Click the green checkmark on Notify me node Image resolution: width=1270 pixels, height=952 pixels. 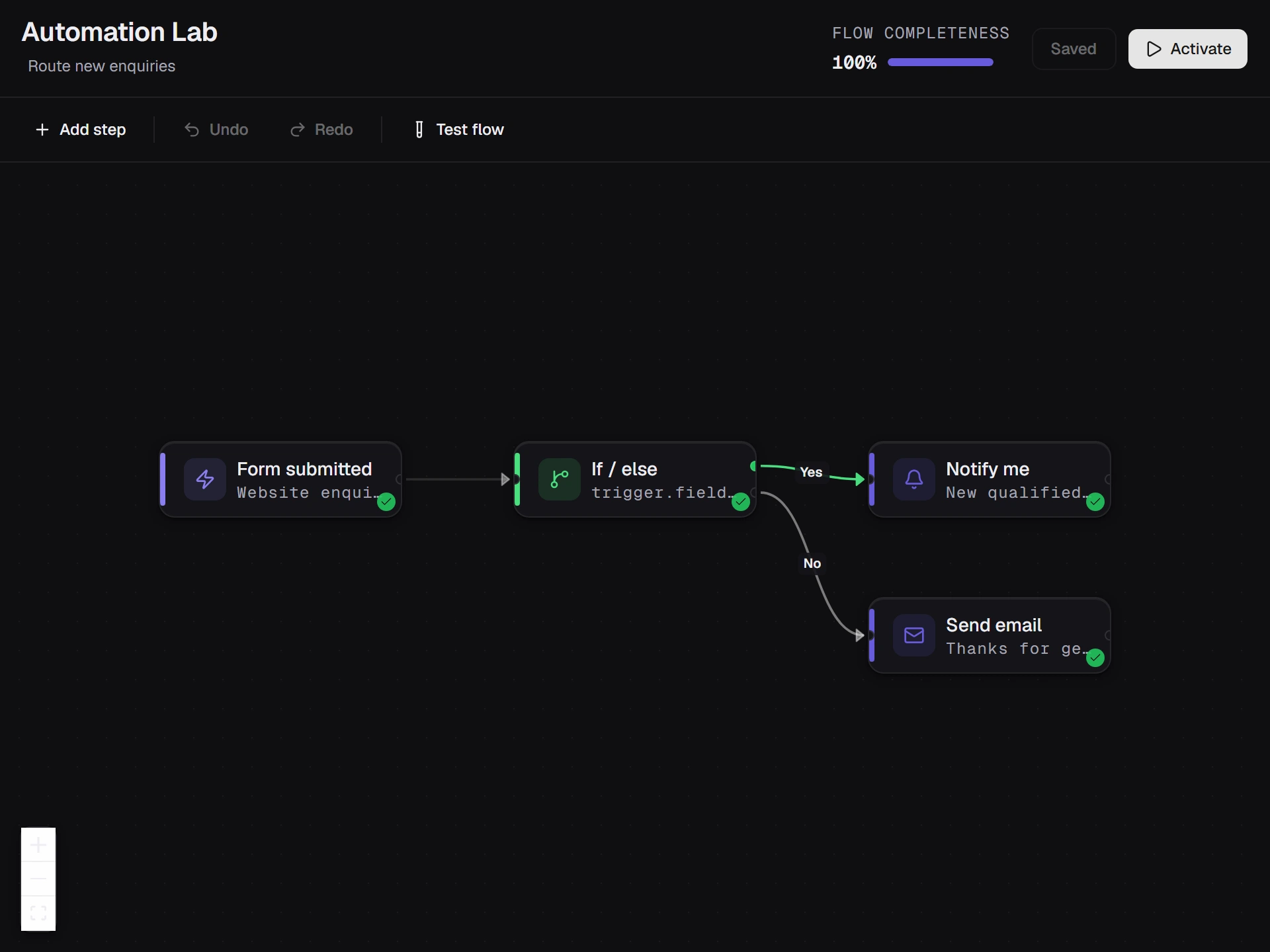click(x=1095, y=502)
